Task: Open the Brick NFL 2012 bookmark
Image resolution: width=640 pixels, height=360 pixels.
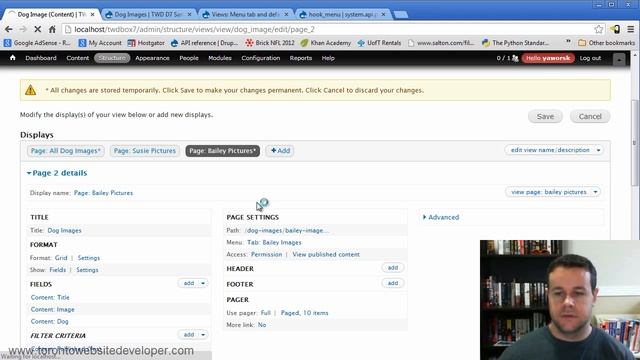Action: (270, 43)
